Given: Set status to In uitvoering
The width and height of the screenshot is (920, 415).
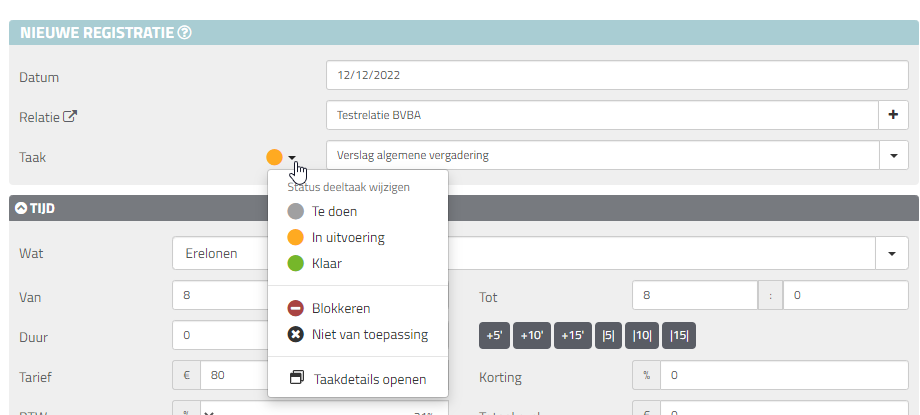Looking at the screenshot, I should (347, 238).
